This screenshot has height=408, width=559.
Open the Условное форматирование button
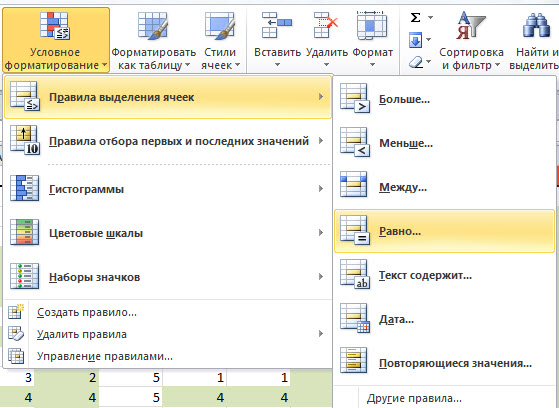(x=56, y=40)
